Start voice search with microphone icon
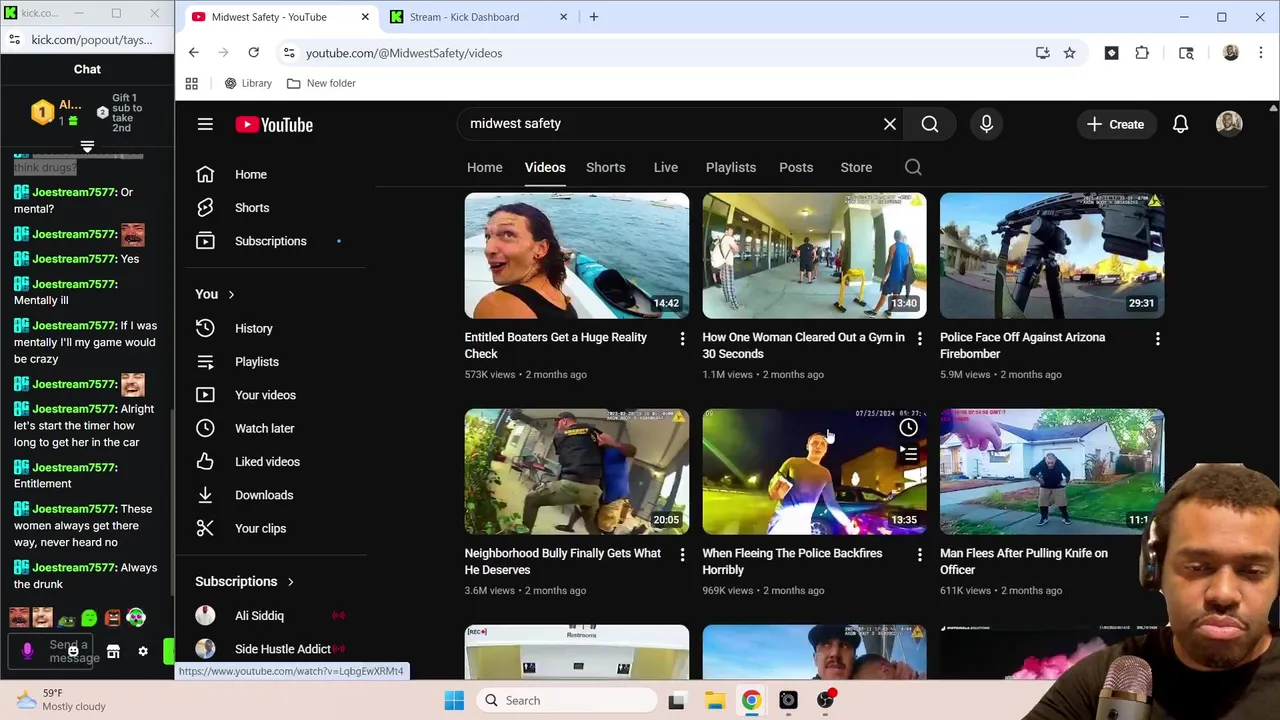 tap(986, 124)
